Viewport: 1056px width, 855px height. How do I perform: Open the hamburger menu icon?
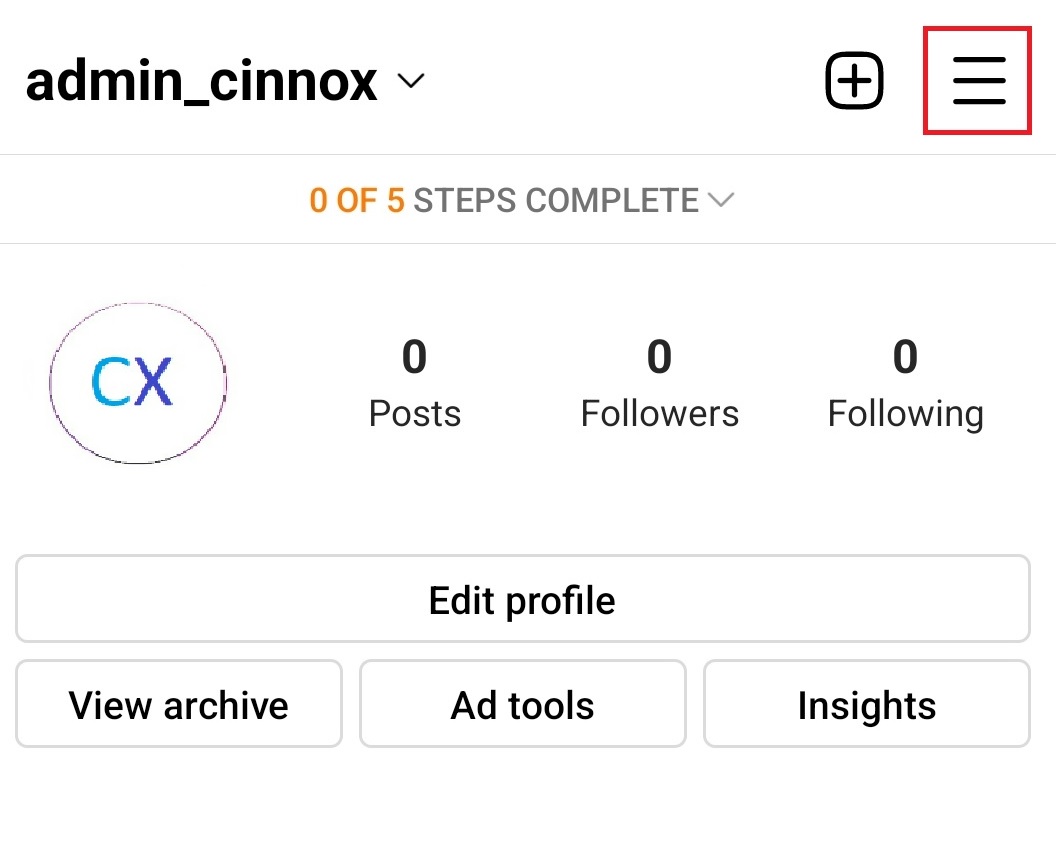[x=978, y=81]
